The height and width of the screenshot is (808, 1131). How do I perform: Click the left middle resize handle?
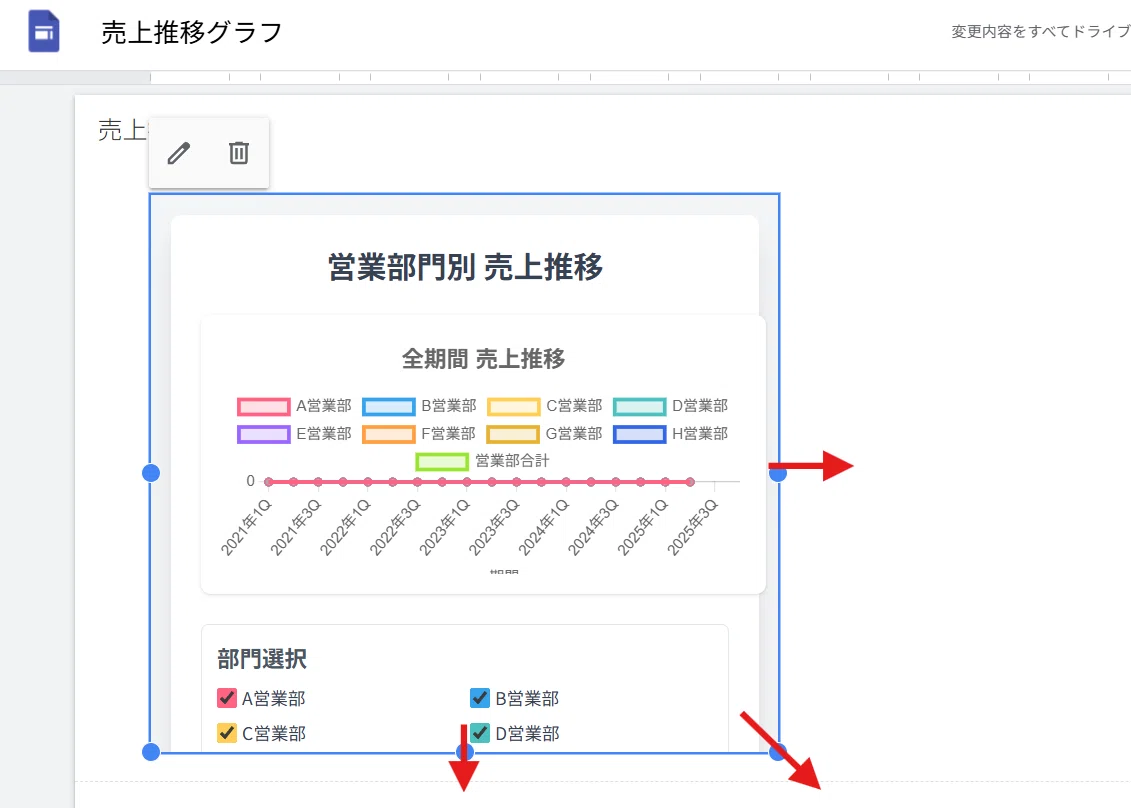(151, 473)
